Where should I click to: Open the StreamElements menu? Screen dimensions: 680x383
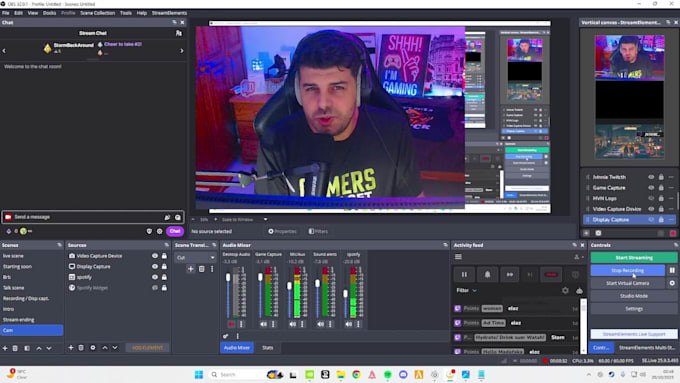[x=169, y=13]
